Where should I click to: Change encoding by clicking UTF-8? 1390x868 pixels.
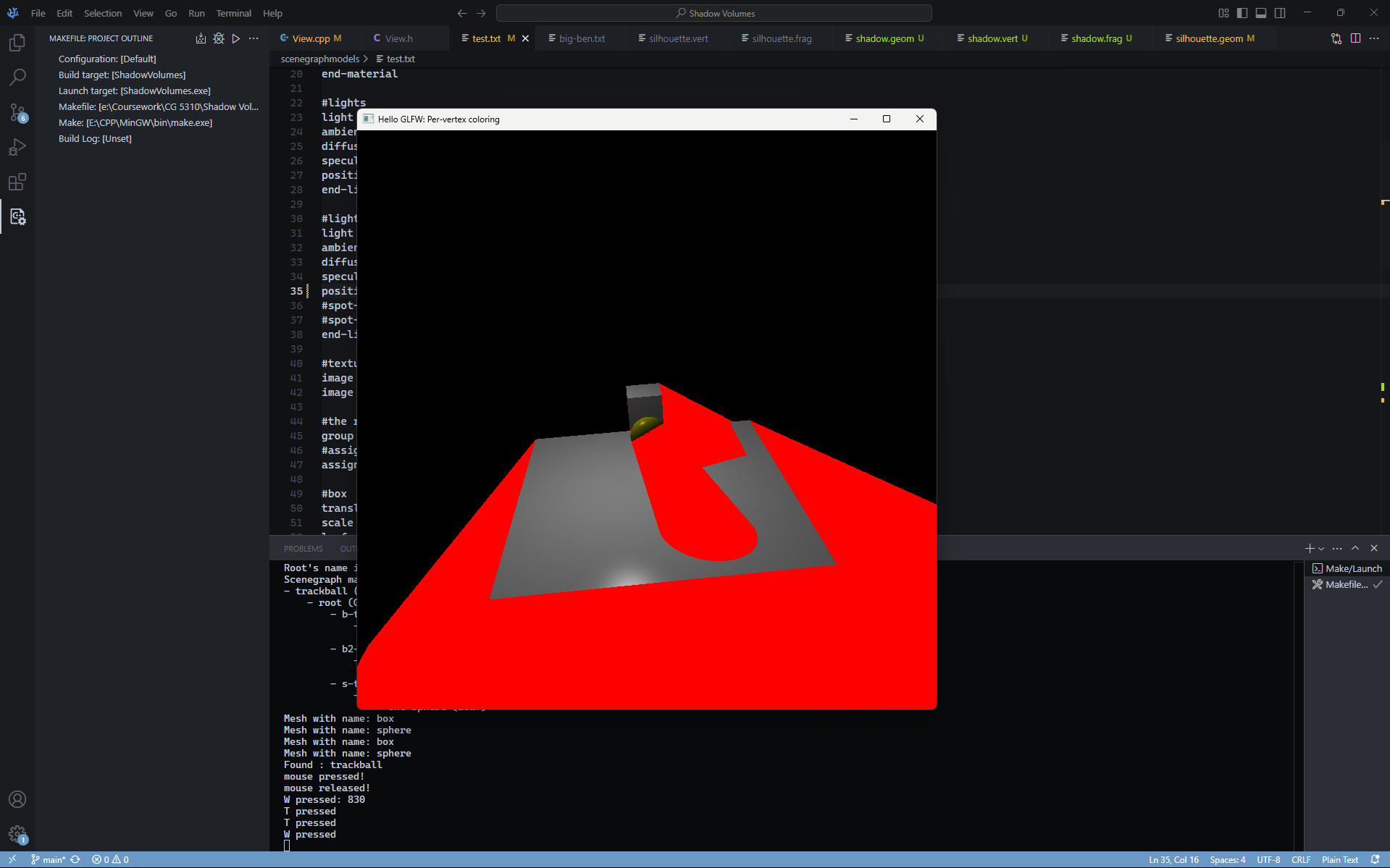pos(1268,859)
